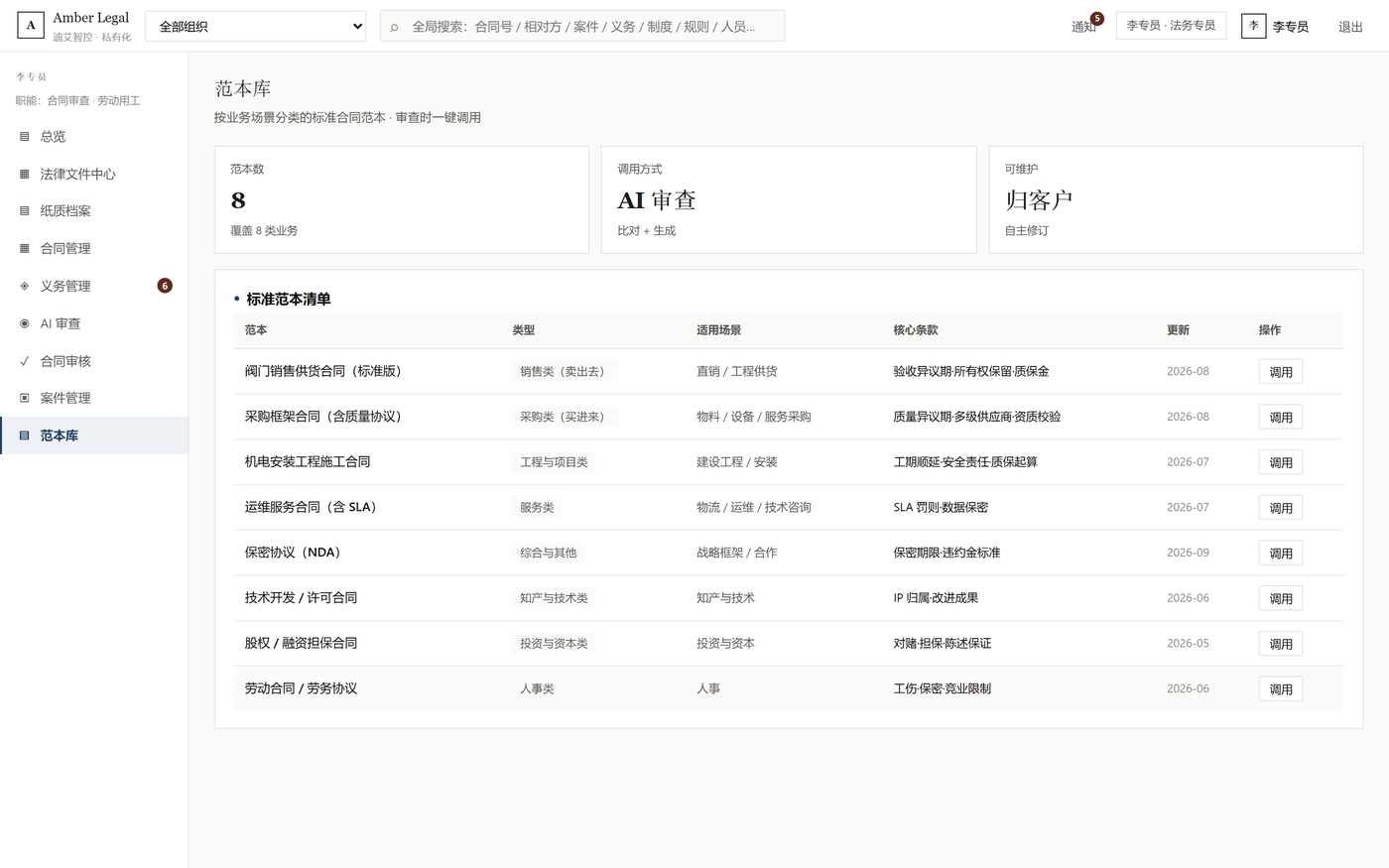Click SLA 罚则·数据保密 clause text
The width and height of the screenshot is (1389, 868).
coord(941,508)
